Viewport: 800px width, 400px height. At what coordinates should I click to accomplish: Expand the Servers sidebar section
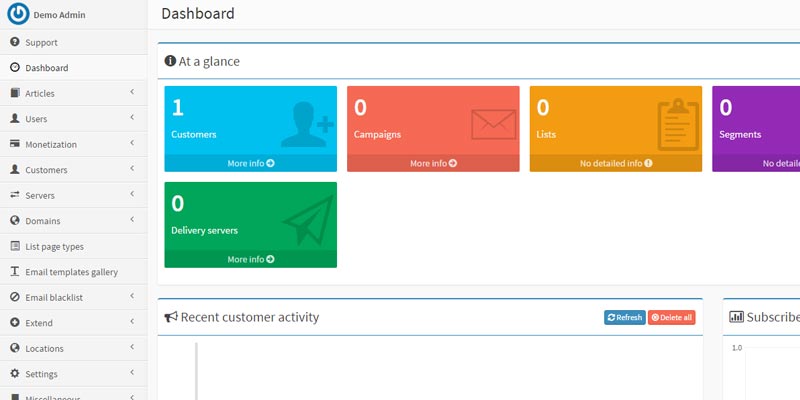pyautogui.click(x=132, y=195)
